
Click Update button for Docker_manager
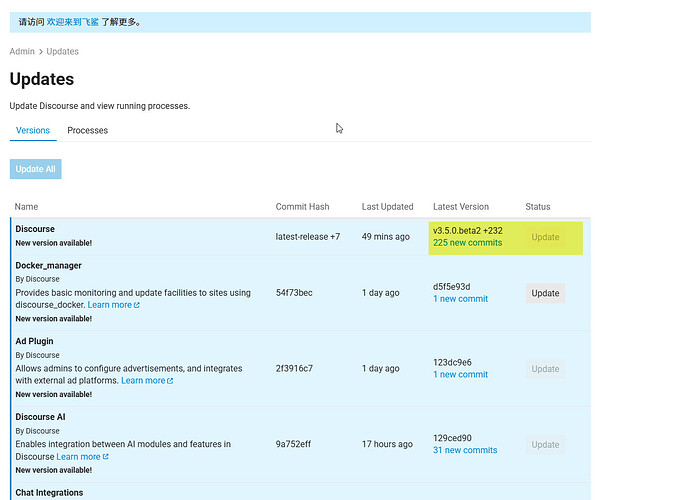point(545,293)
